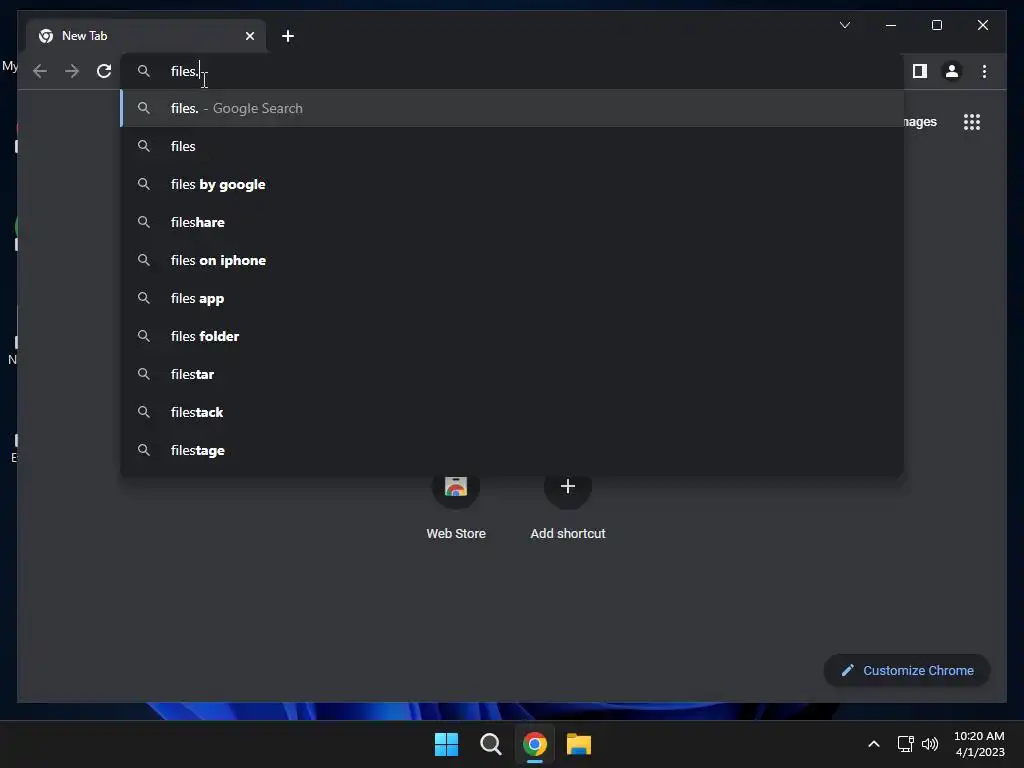Open File Explorer from the taskbar

pyautogui.click(x=579, y=744)
